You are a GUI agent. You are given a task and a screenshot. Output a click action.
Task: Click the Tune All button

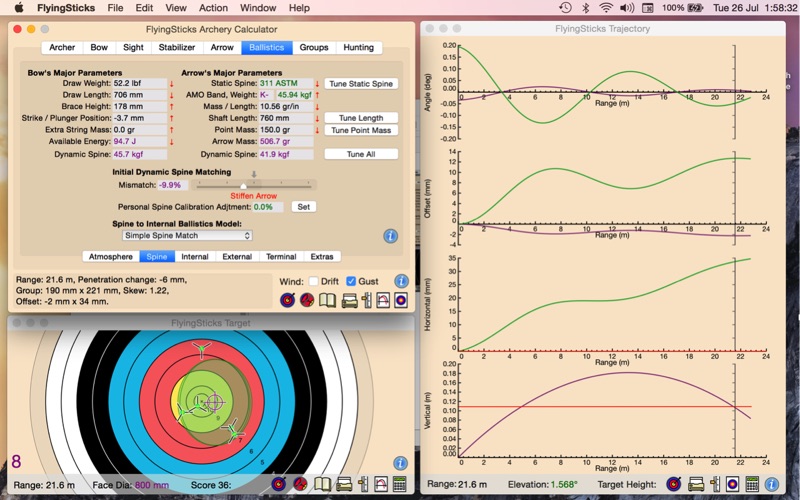click(361, 154)
